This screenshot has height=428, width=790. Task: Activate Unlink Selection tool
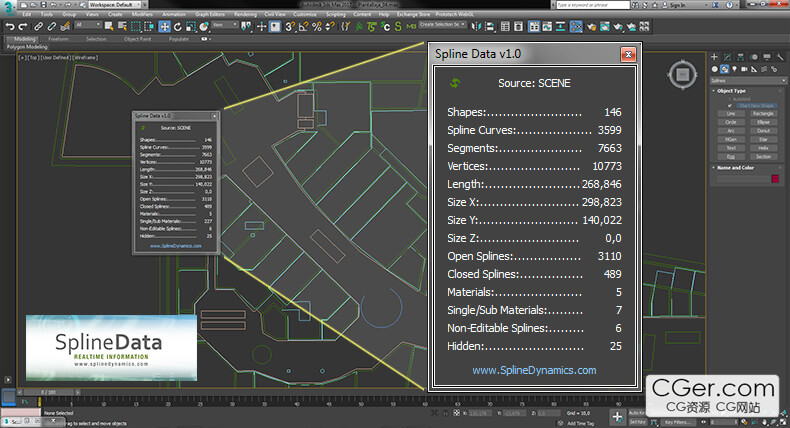[52, 26]
